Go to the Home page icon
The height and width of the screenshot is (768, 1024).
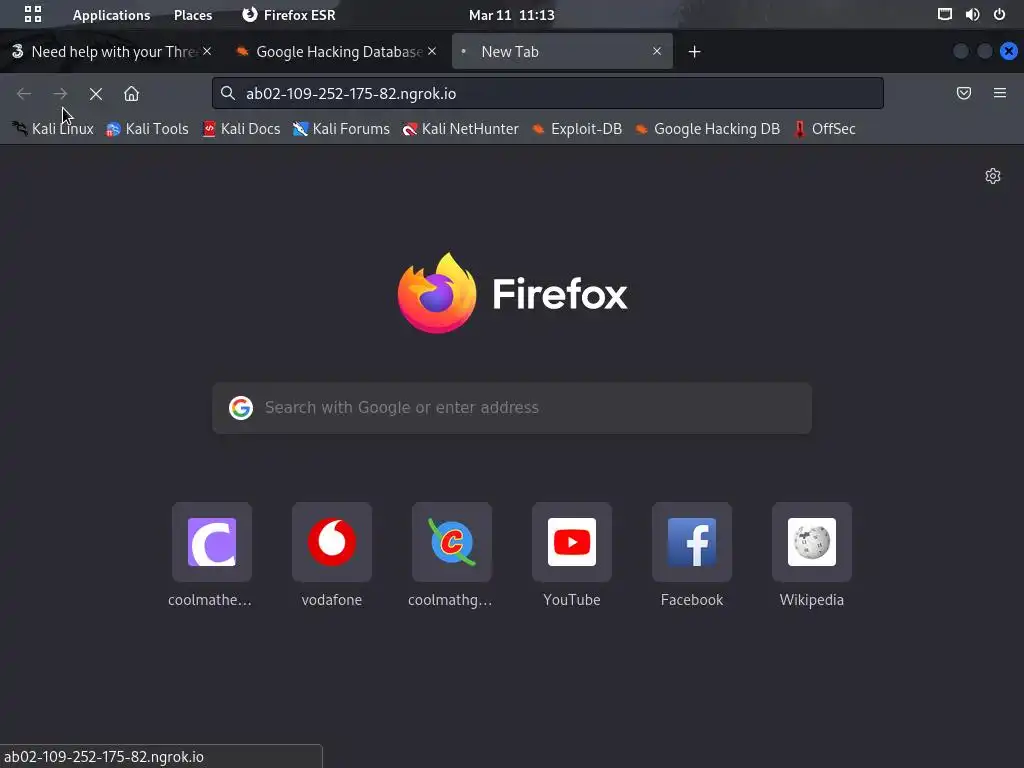click(131, 94)
